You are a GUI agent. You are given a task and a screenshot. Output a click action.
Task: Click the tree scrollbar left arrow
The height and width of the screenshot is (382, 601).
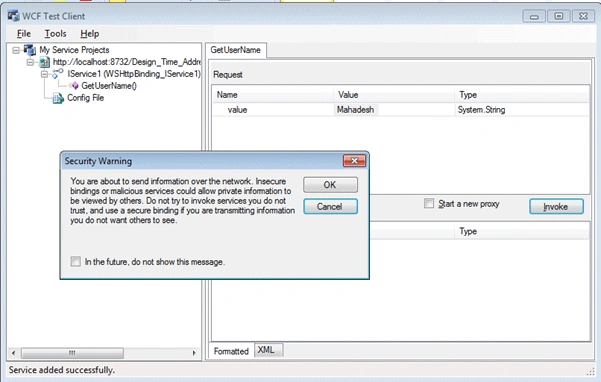click(14, 353)
